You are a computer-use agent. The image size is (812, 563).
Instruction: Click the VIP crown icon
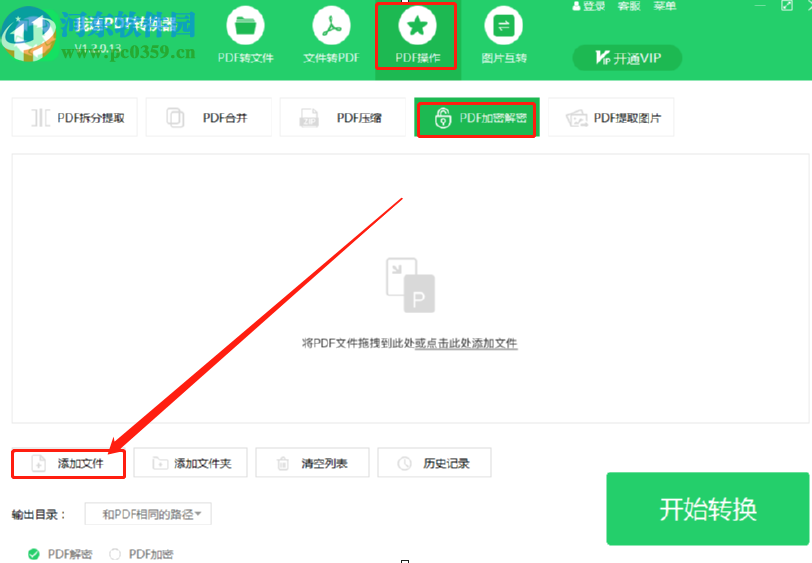click(x=603, y=57)
